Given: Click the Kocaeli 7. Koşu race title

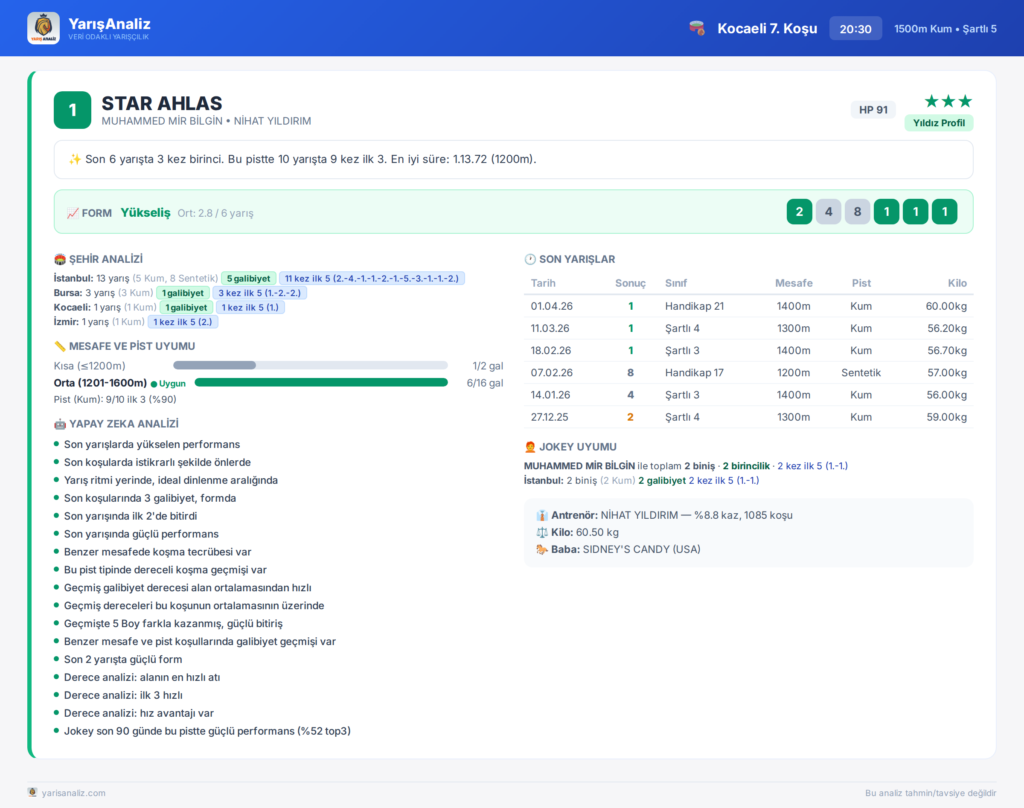Looking at the screenshot, I should pos(767,29).
